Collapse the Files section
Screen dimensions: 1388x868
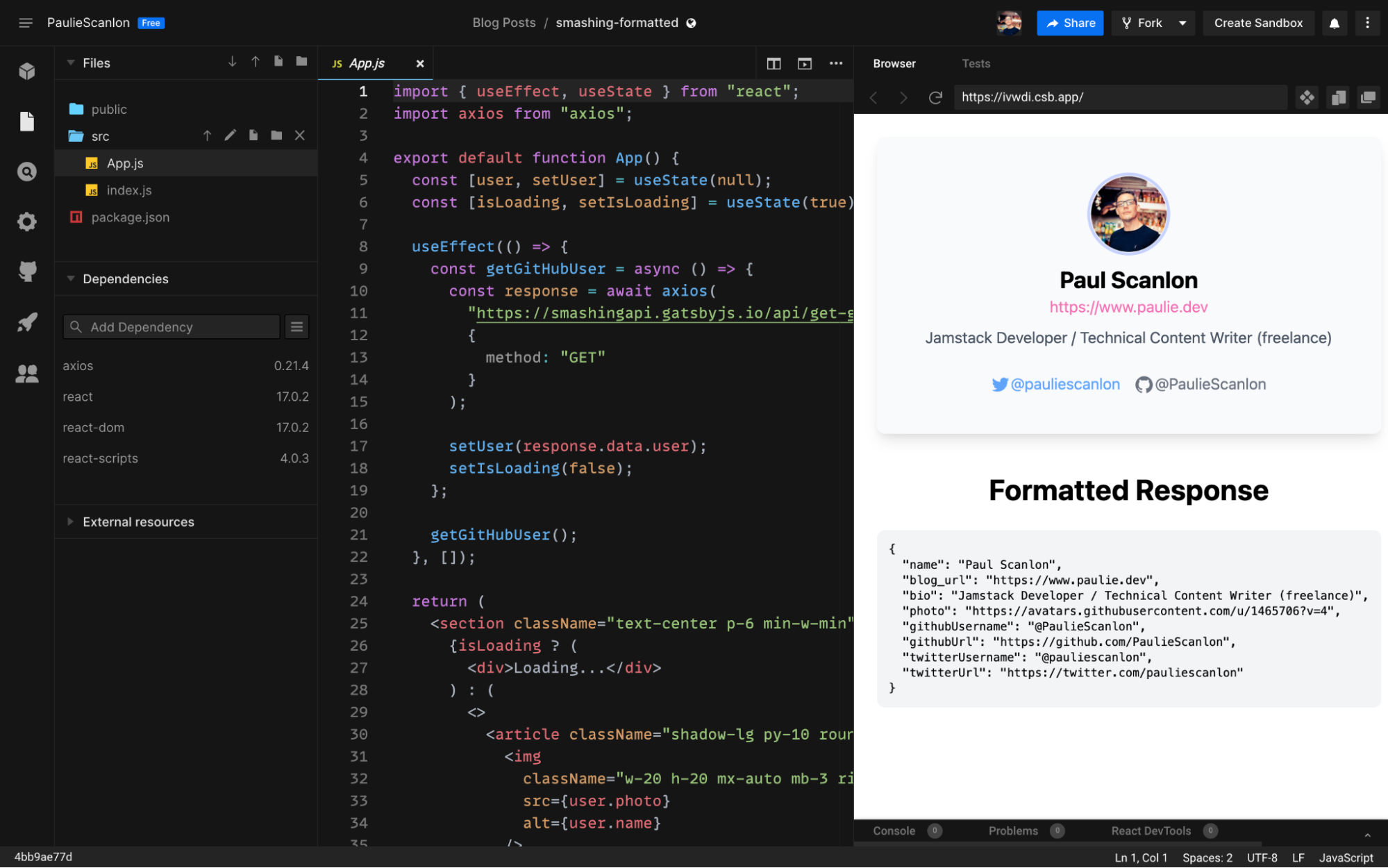[70, 62]
